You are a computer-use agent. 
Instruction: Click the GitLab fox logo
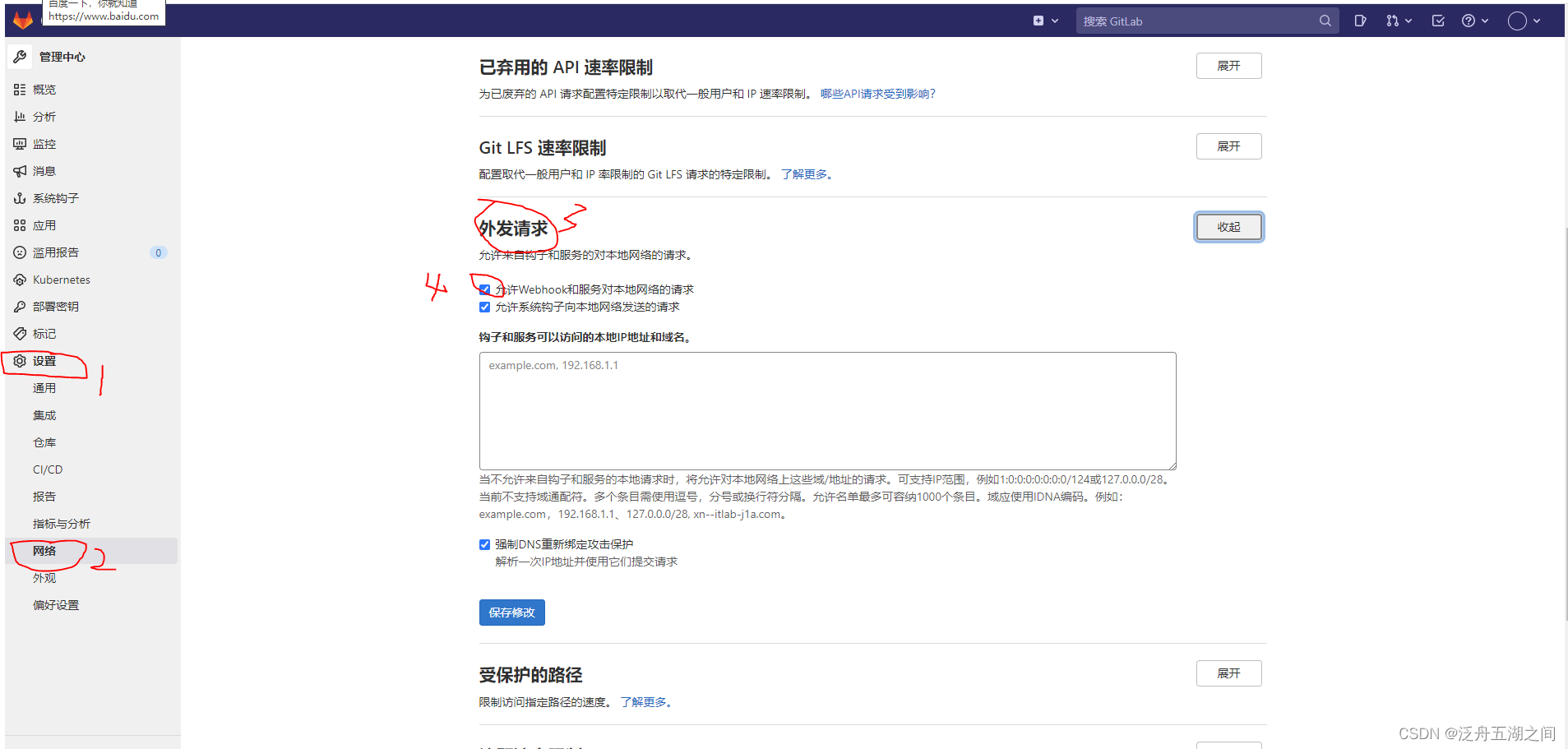tap(22, 20)
